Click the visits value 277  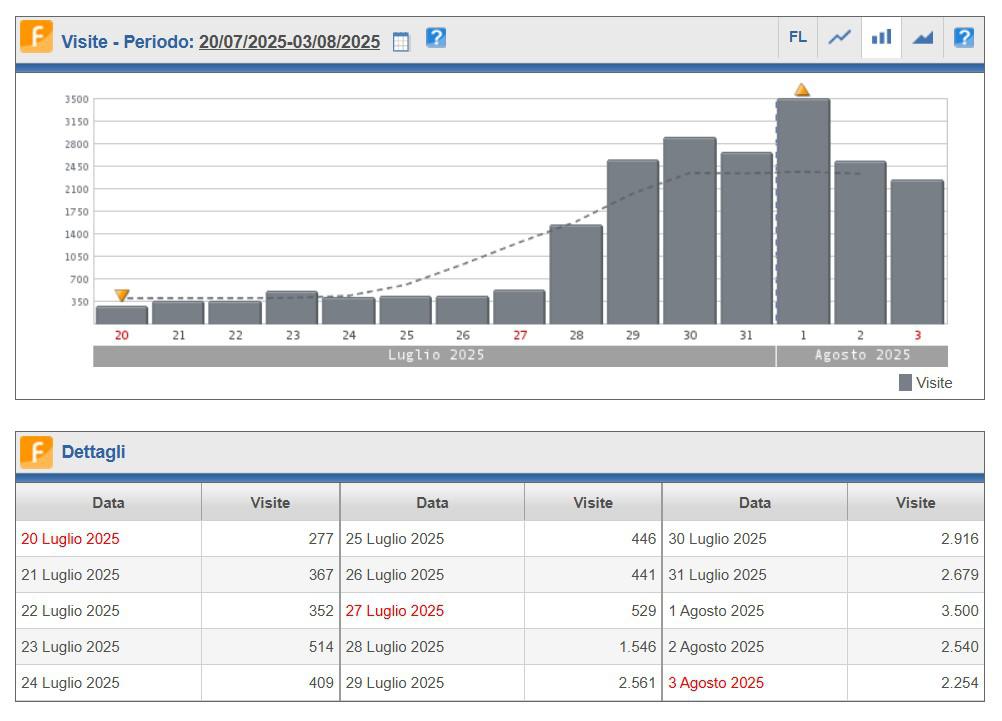click(321, 539)
